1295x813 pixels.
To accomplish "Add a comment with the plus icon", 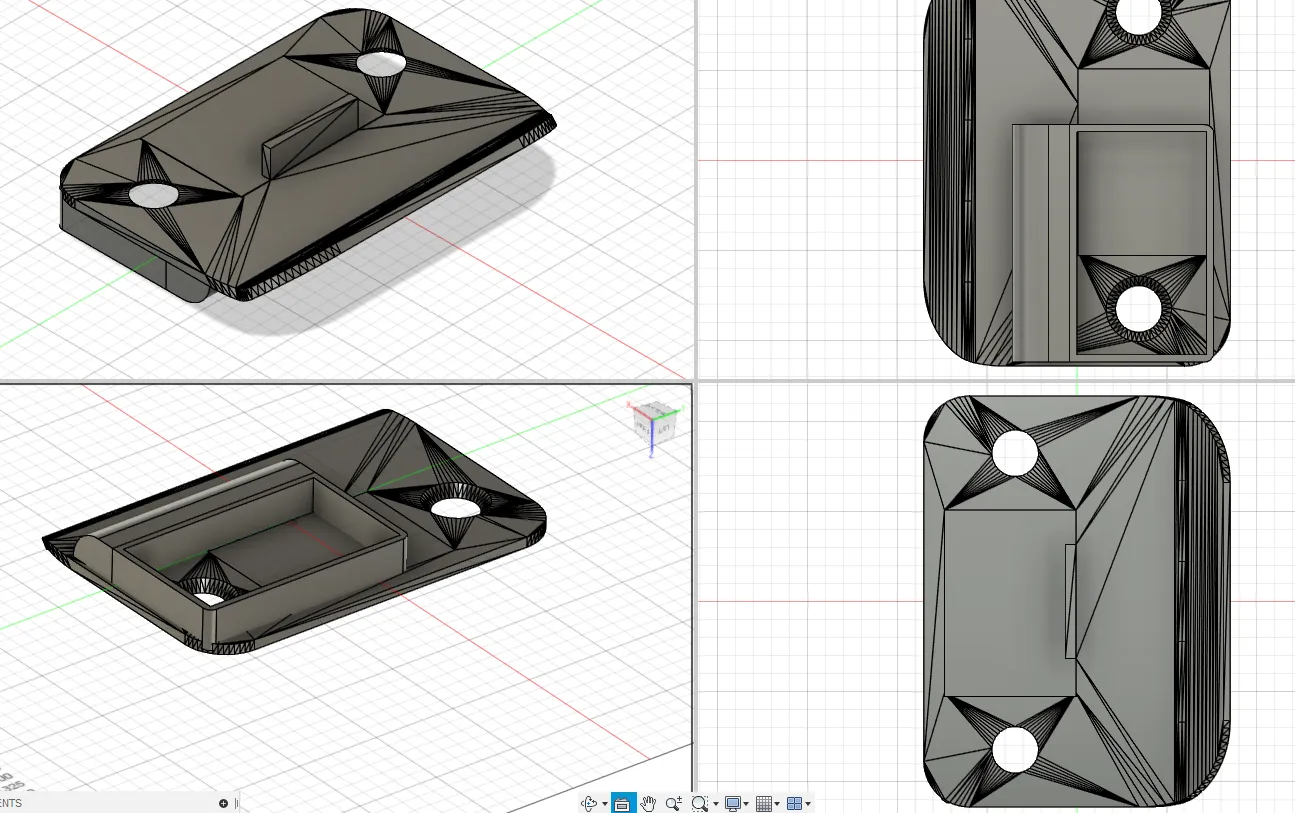I will pos(223,803).
